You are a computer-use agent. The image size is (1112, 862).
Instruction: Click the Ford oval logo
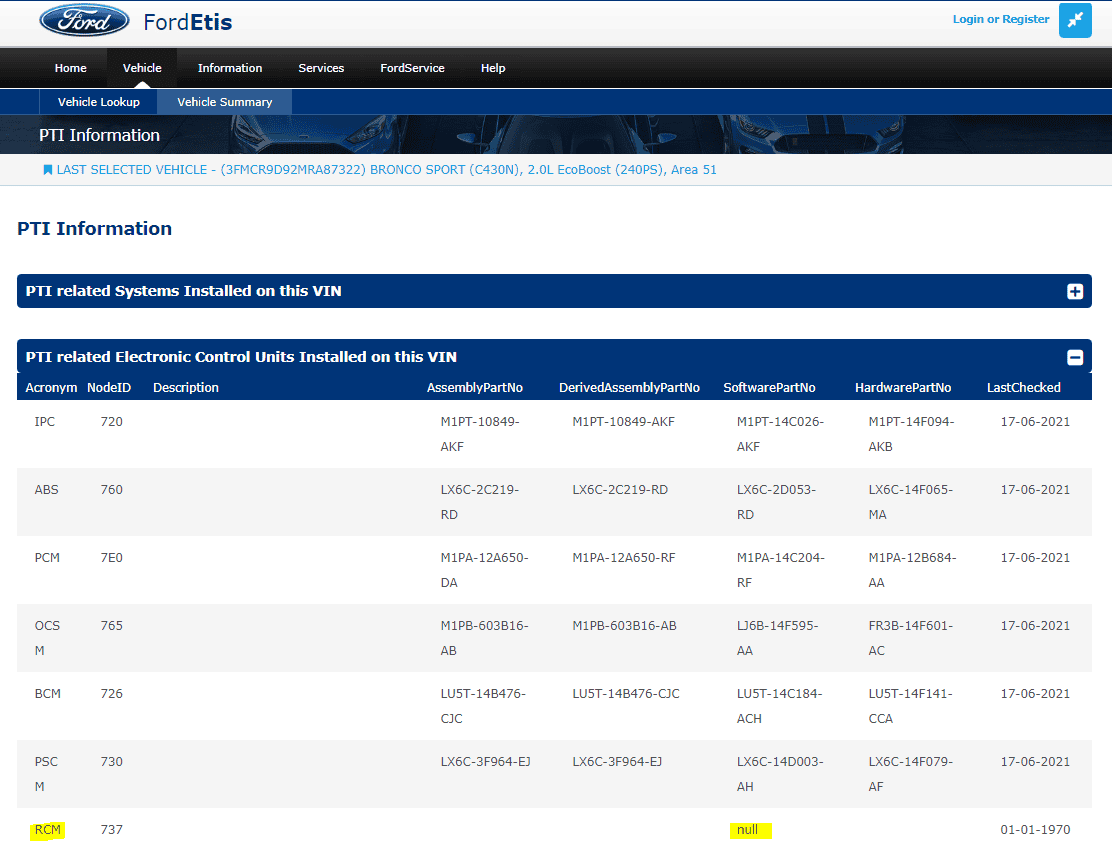coord(84,21)
